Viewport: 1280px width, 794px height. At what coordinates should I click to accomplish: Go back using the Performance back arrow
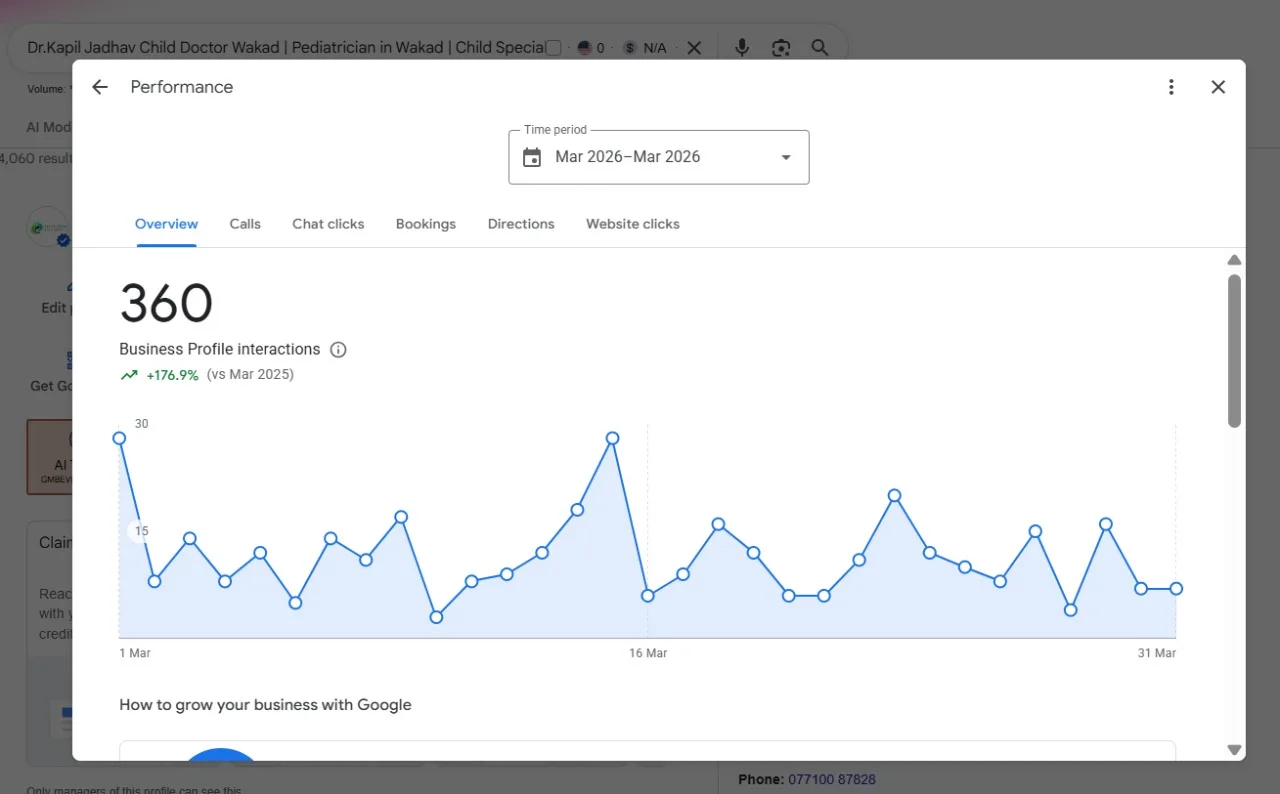click(x=99, y=87)
